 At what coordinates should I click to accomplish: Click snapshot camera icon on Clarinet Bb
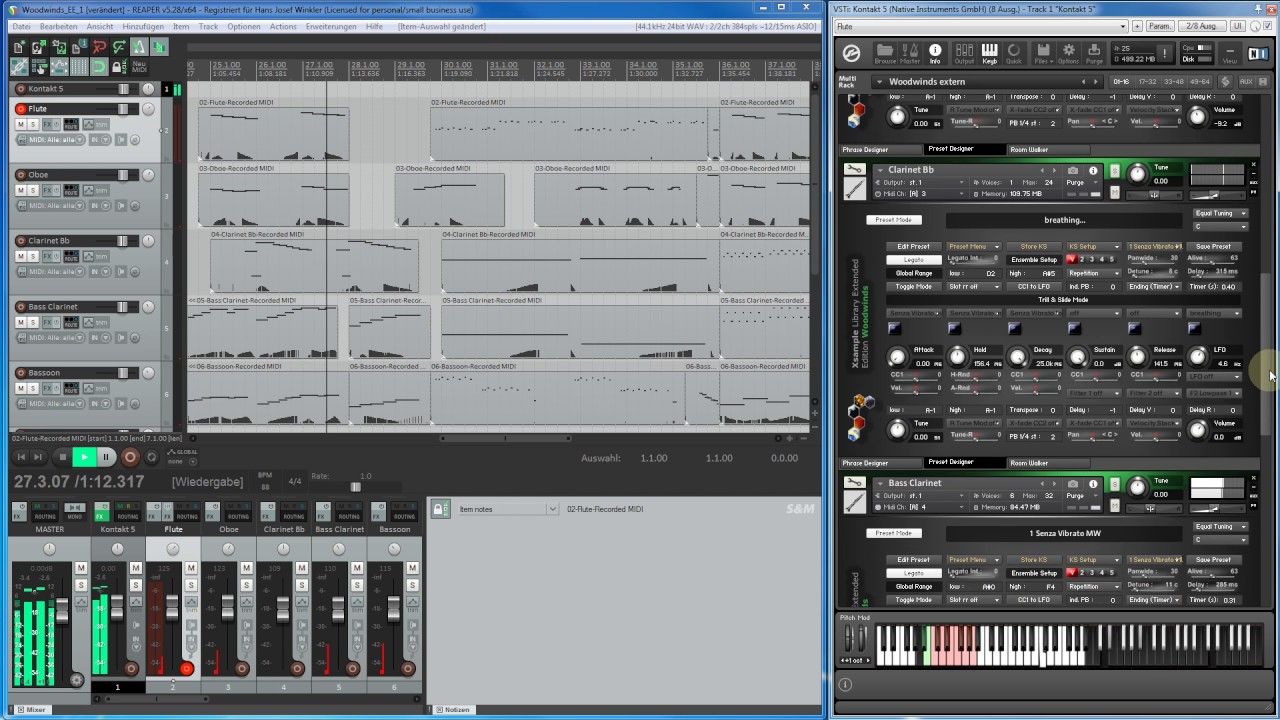coord(1073,170)
